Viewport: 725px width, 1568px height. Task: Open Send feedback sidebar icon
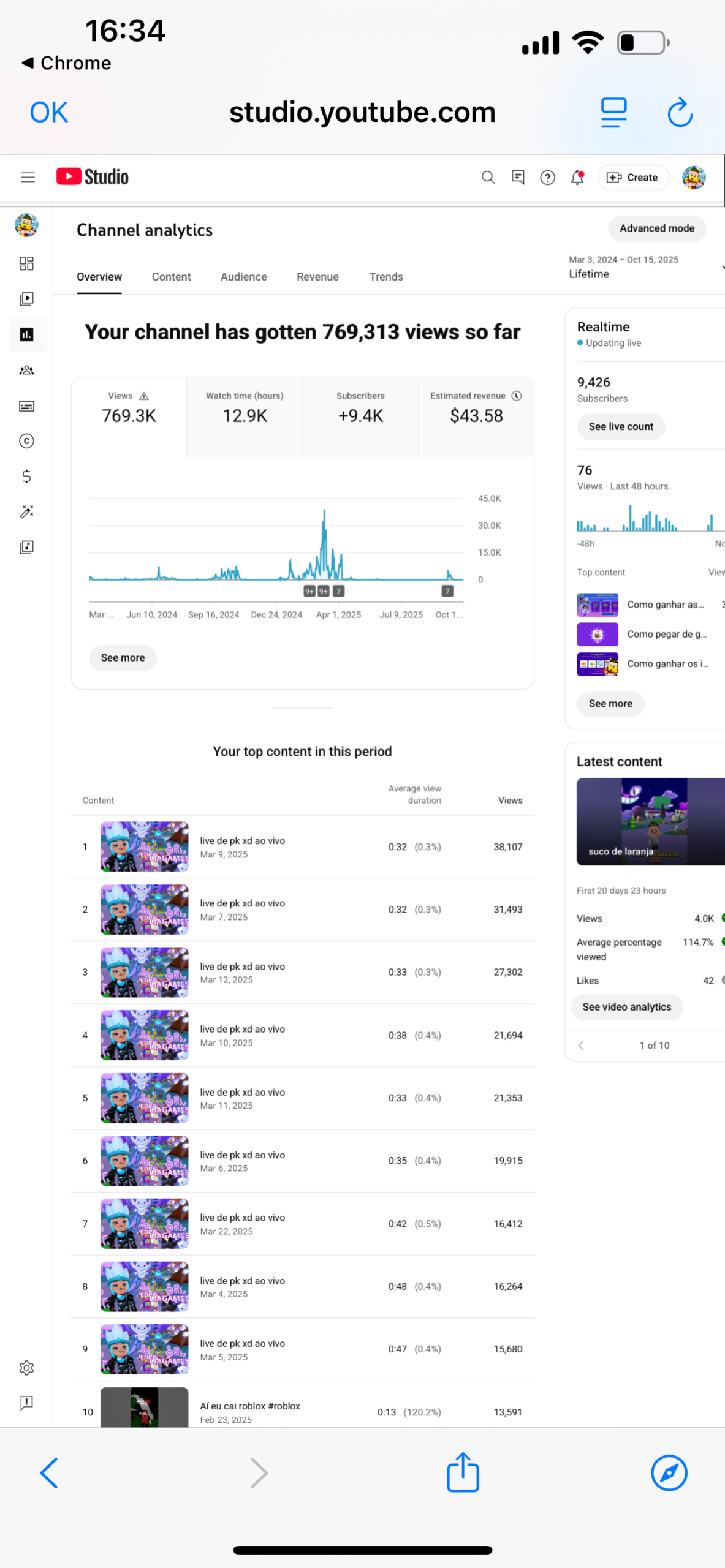click(x=26, y=1403)
